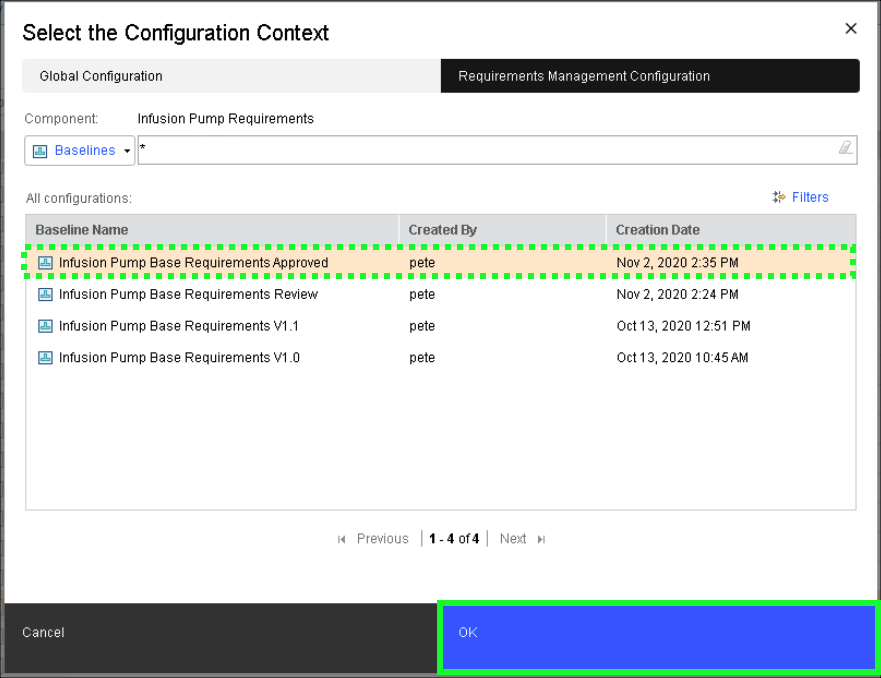Clear the search field using eraser icon

(845, 148)
